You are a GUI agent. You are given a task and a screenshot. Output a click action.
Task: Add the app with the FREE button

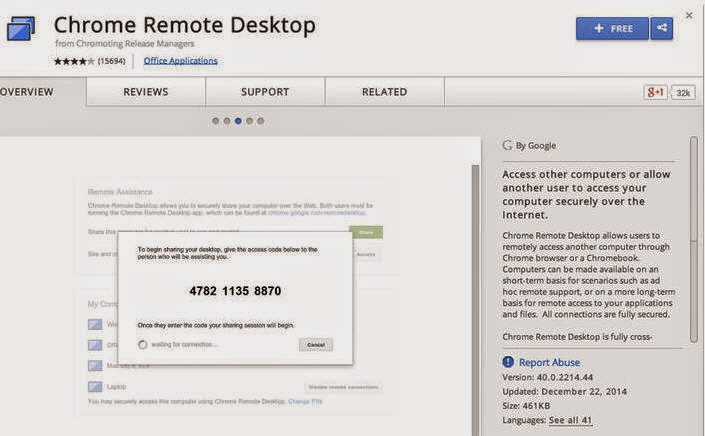(612, 29)
